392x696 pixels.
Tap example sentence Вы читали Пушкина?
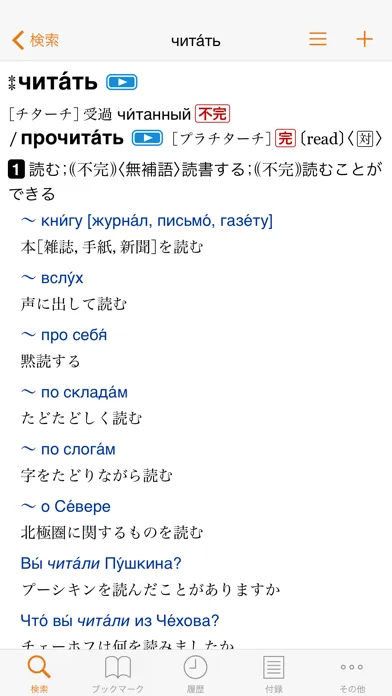click(101, 564)
